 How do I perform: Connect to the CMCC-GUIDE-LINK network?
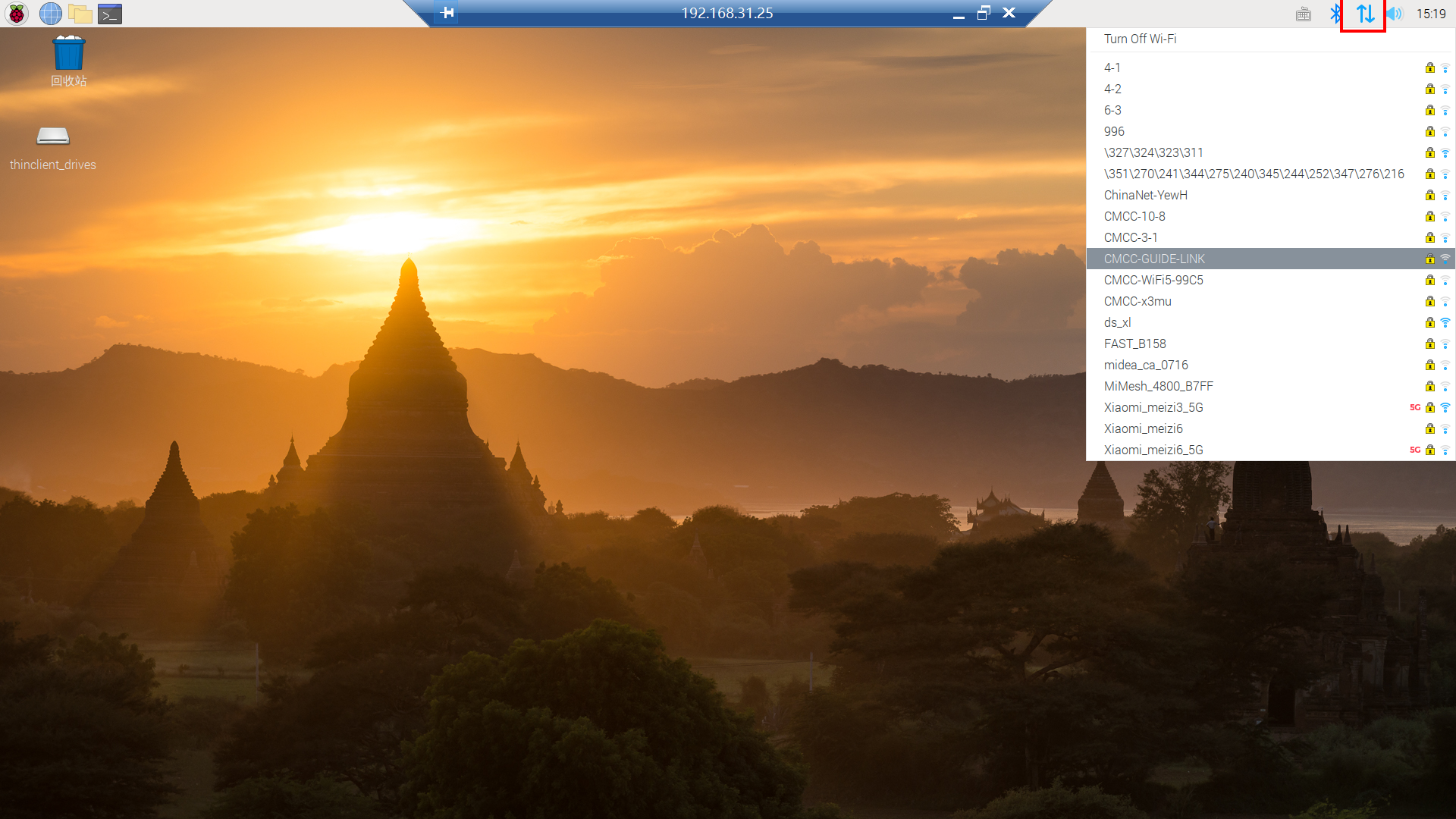coord(1154,259)
